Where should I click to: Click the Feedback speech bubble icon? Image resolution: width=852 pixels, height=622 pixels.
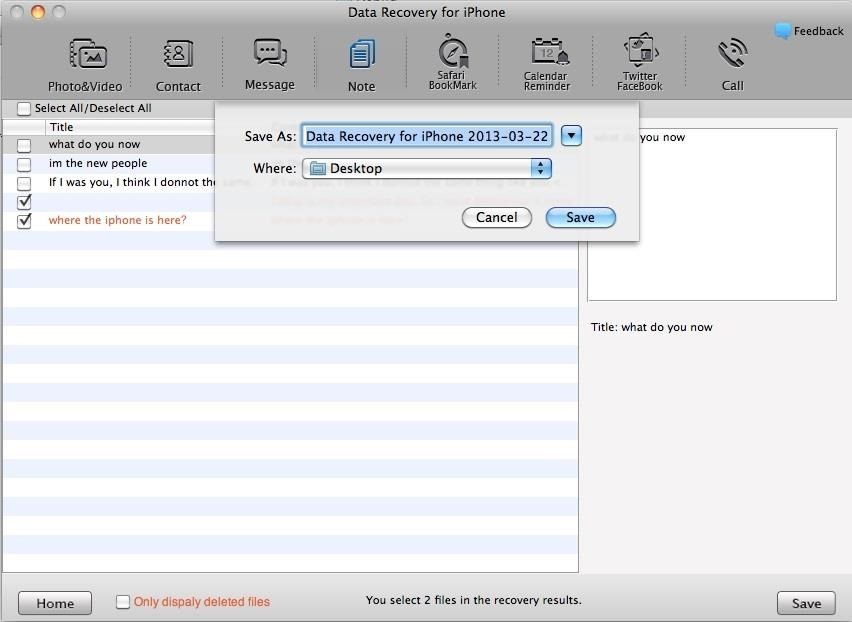tap(783, 31)
